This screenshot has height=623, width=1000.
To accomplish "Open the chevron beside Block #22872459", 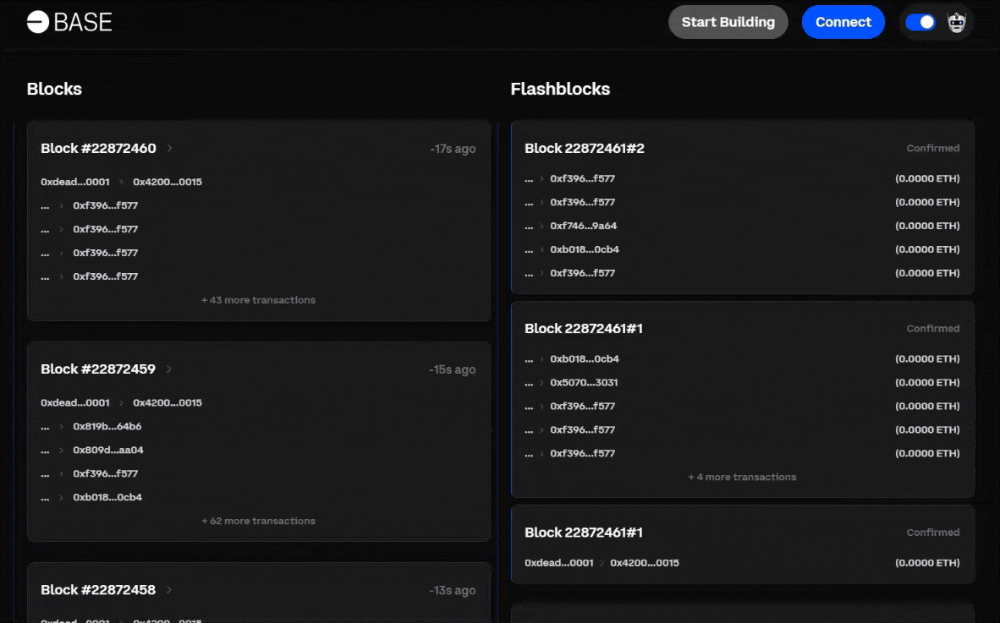I will pyautogui.click(x=169, y=370).
